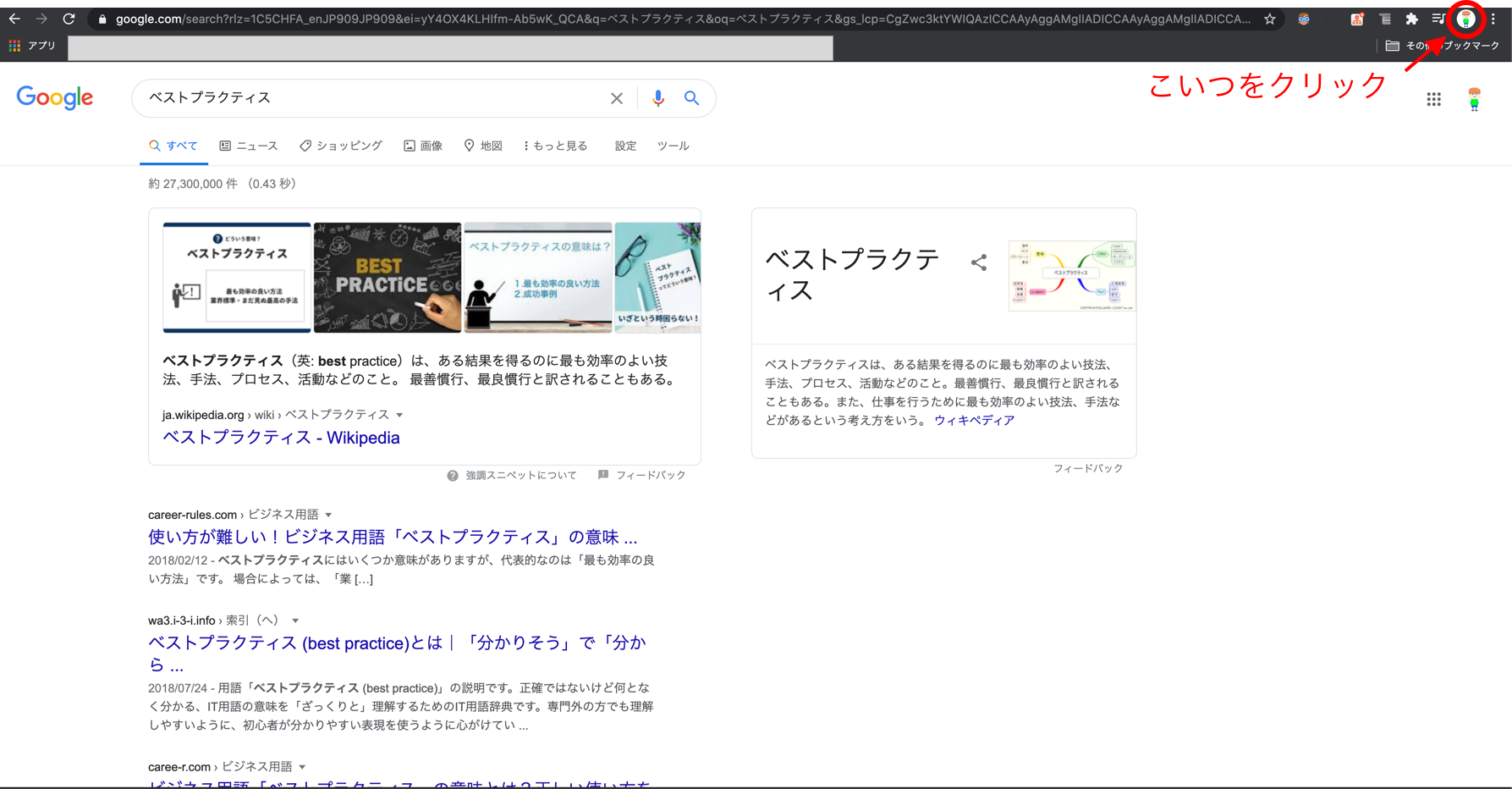The image size is (1512, 789).
Task: Open the その他のブックマーク folder
Action: point(1442,46)
